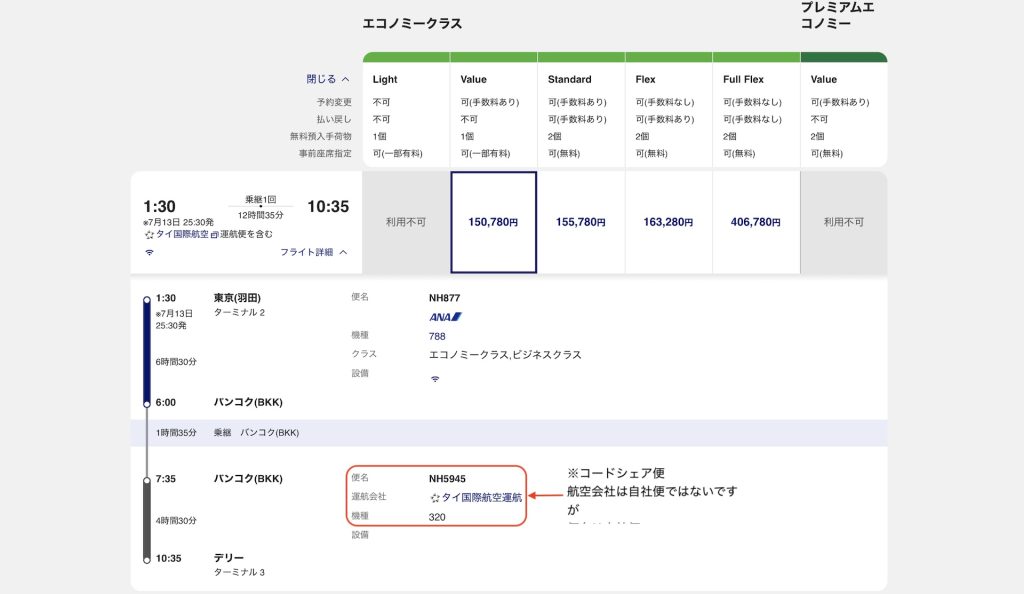Open the タイ国際航空運航 operating airline link
Image resolution: width=1024 pixels, height=594 pixels.
[x=481, y=497]
